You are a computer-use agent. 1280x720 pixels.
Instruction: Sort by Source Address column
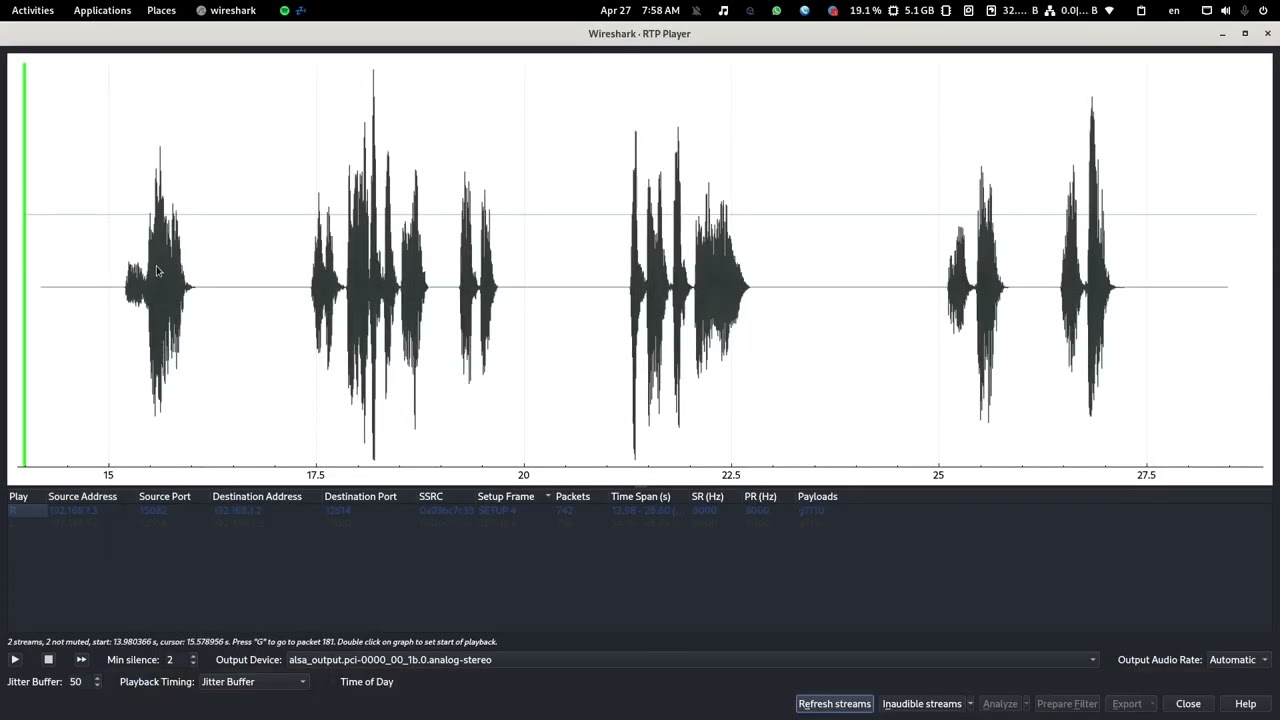click(x=82, y=497)
